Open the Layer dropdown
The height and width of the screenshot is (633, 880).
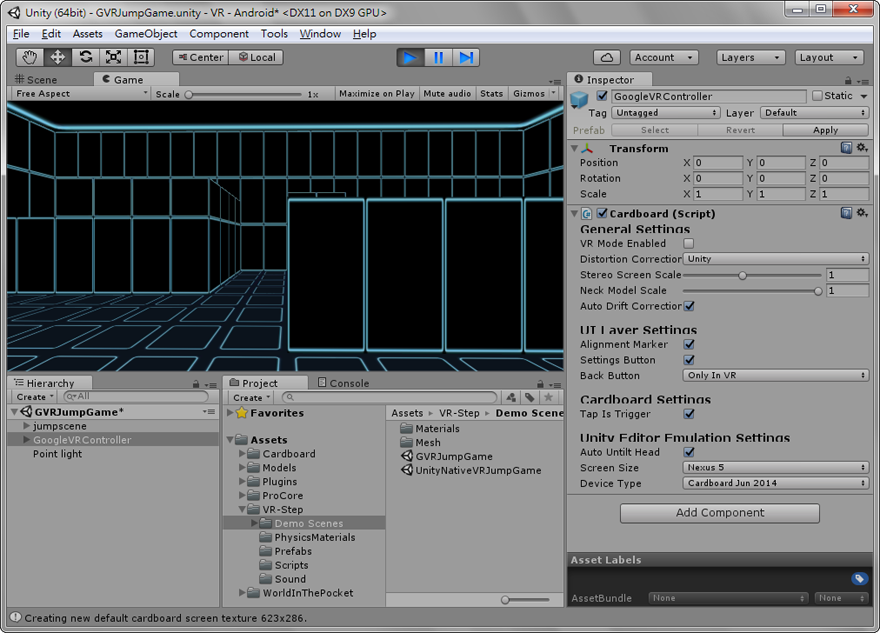point(814,113)
